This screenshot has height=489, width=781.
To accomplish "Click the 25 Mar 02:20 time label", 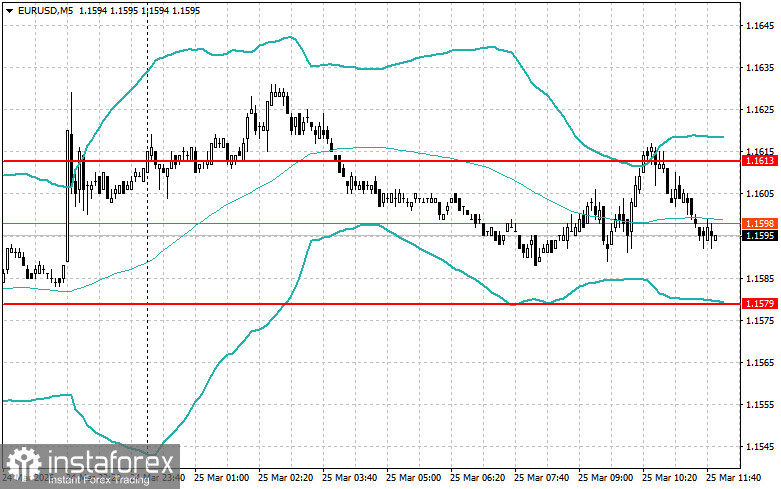I will (x=285, y=478).
